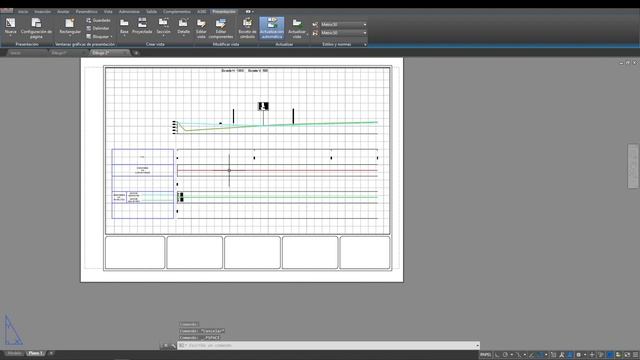Click workspace switching gear icon
Viewport: 640px width, 360px height.
tap(578, 355)
